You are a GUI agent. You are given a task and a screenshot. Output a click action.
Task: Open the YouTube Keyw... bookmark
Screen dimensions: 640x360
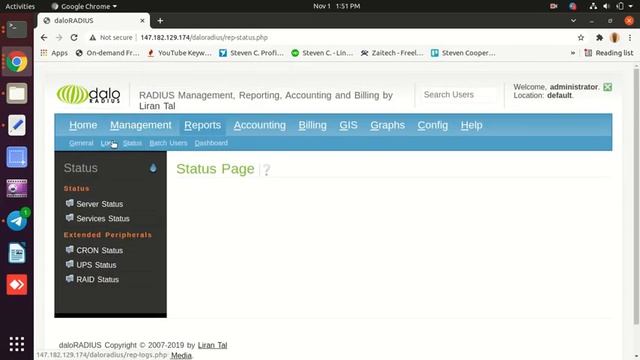tap(179, 53)
